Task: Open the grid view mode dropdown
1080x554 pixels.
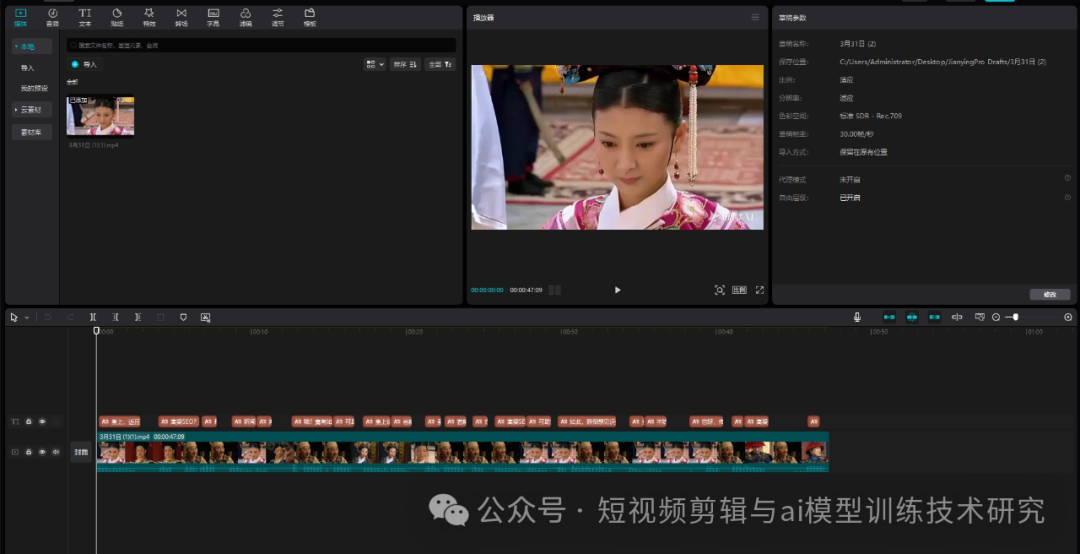Action: tap(375, 64)
